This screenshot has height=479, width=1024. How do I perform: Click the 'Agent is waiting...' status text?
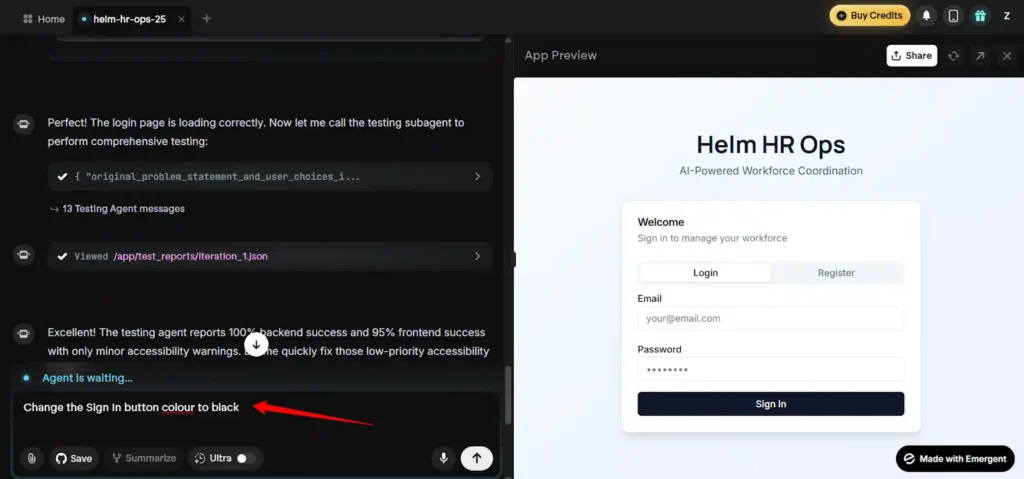(x=88, y=378)
